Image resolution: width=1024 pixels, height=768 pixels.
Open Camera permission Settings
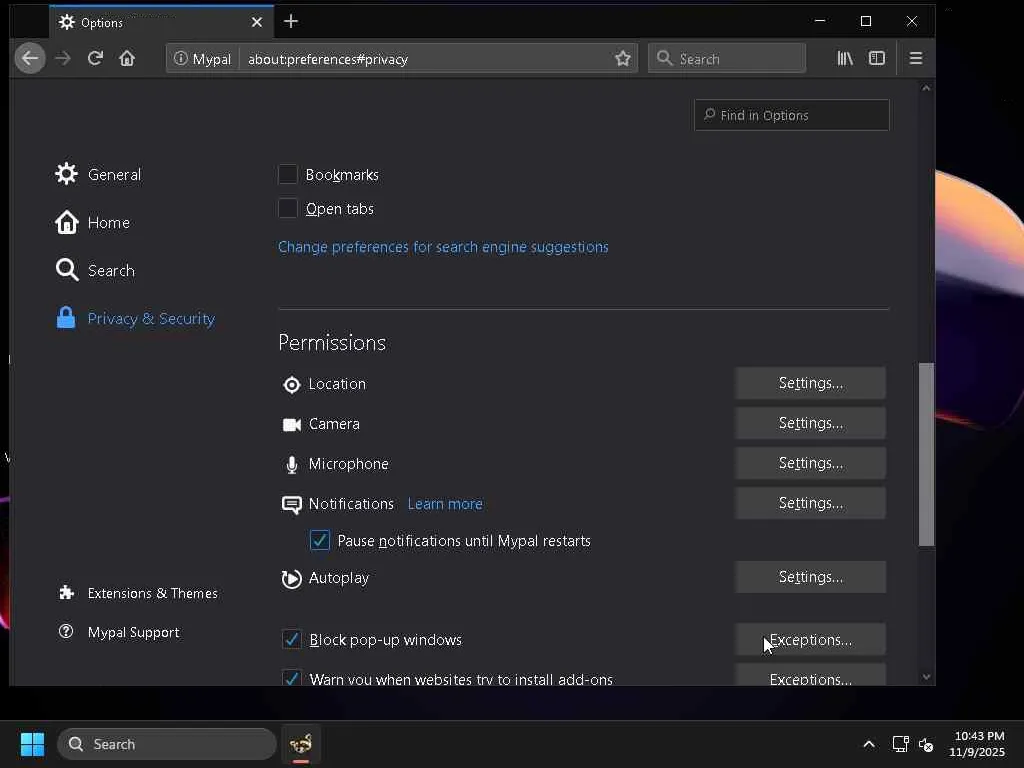tap(810, 423)
